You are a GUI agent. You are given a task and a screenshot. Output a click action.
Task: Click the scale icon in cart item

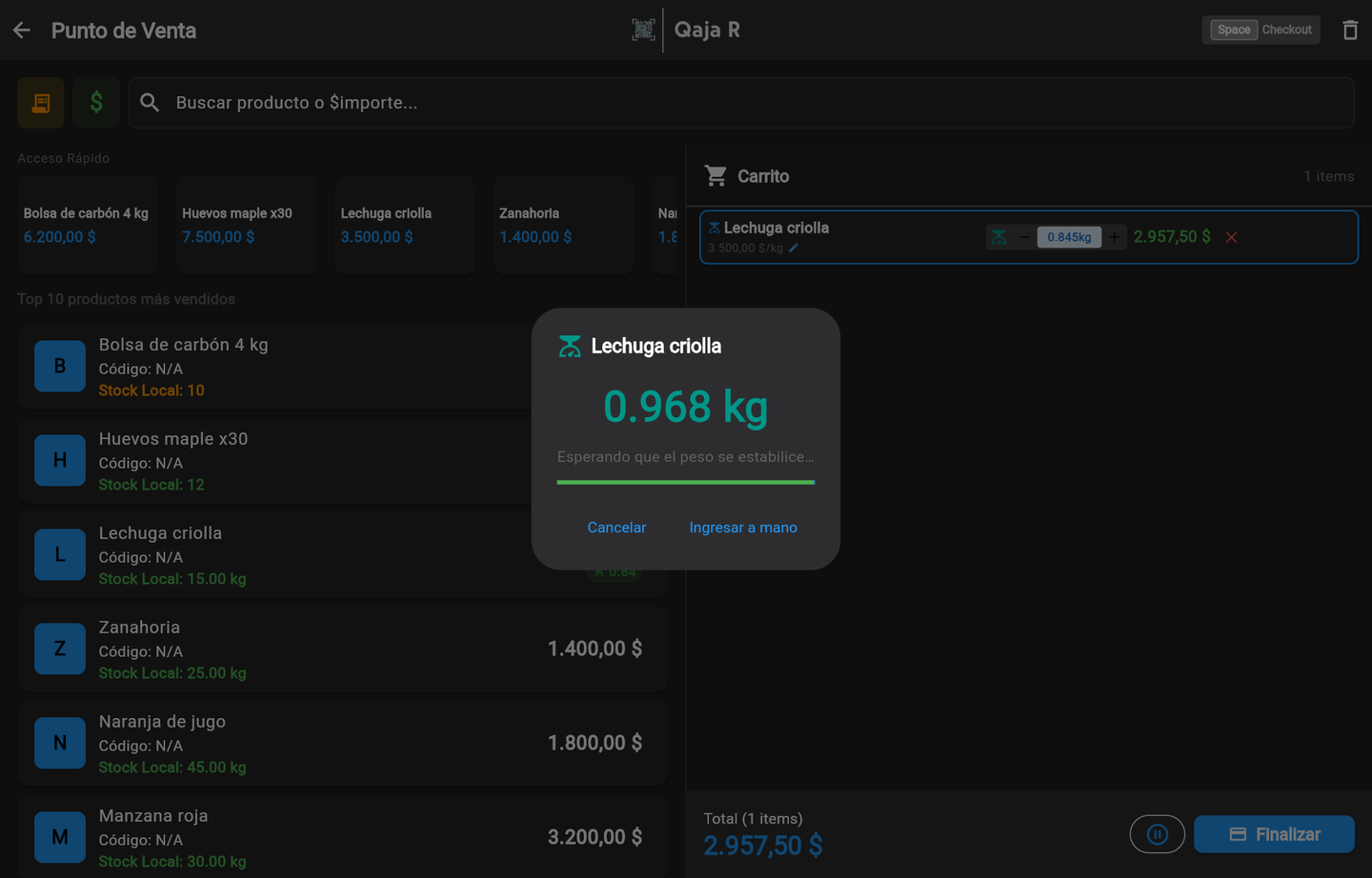[x=999, y=237]
